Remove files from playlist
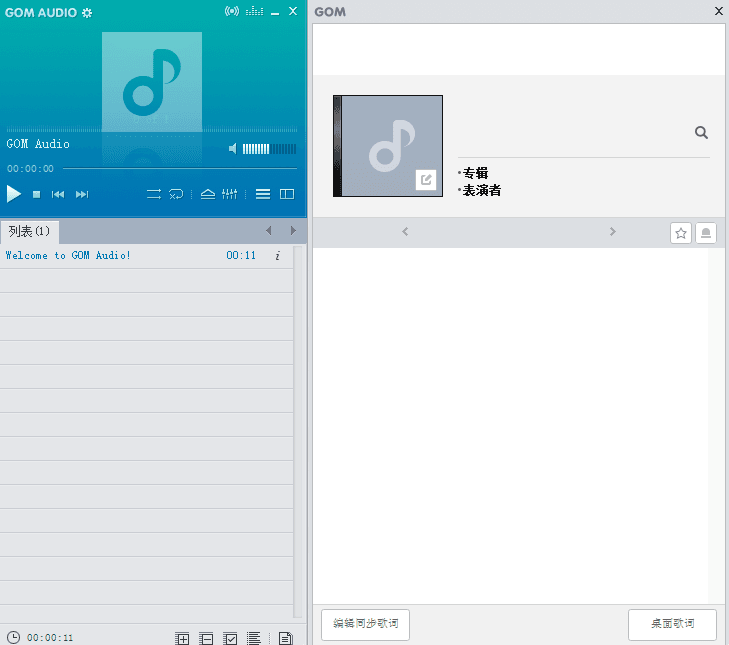Screen dimensions: 729x645 pos(206,638)
